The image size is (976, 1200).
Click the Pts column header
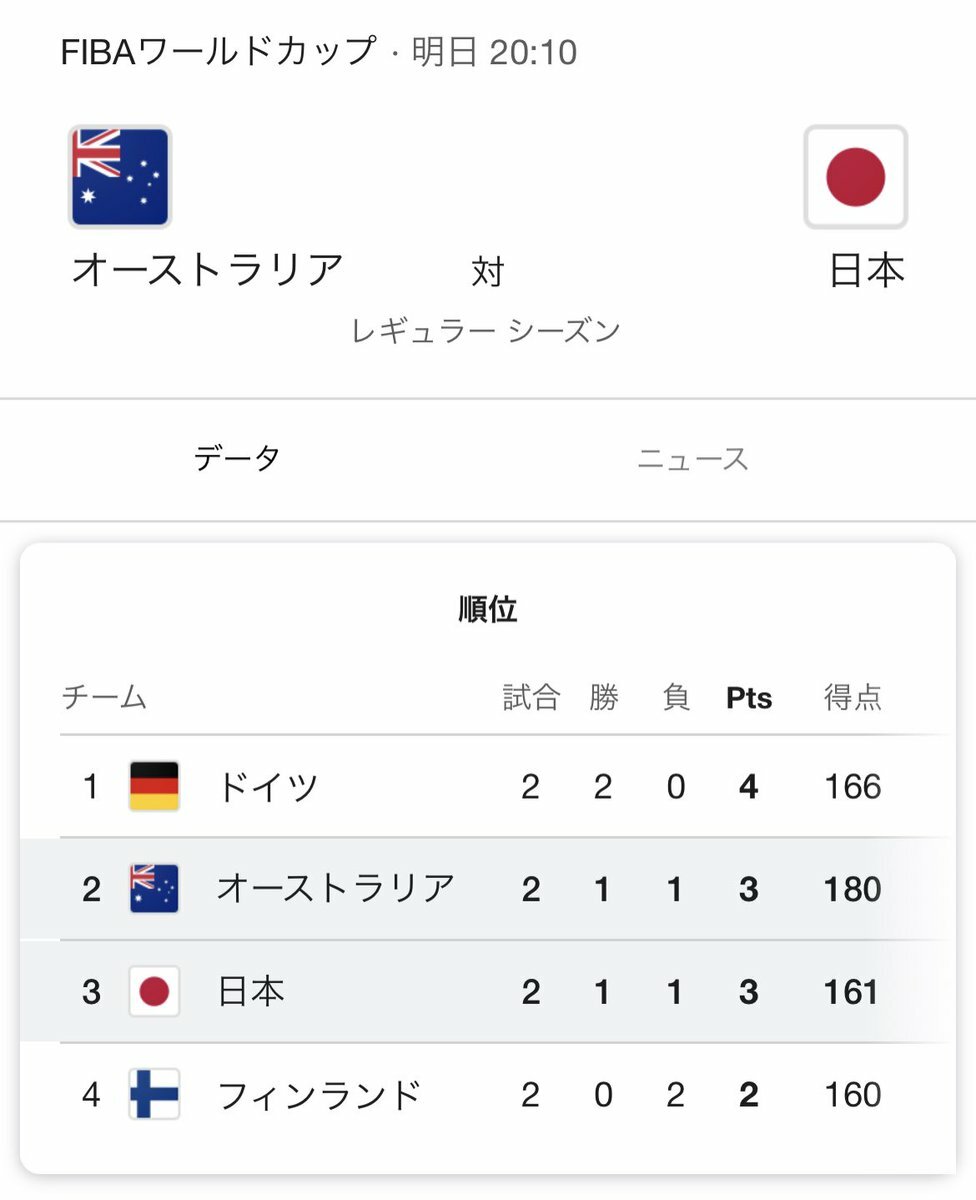tap(749, 698)
